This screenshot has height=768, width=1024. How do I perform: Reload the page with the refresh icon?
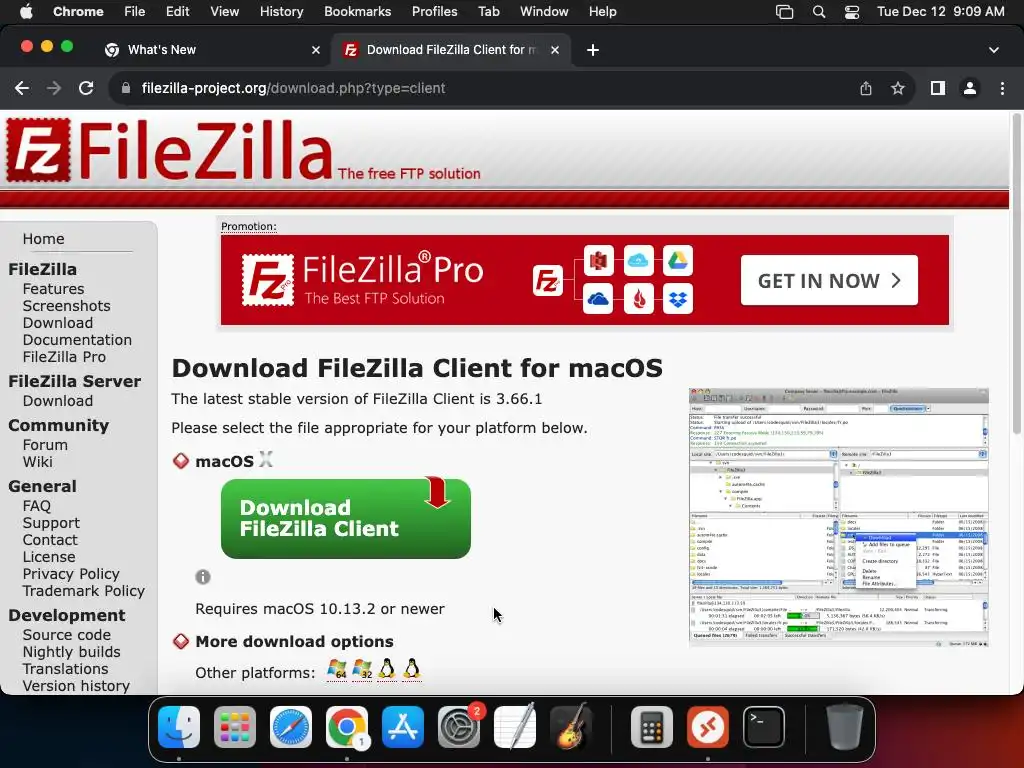86,88
